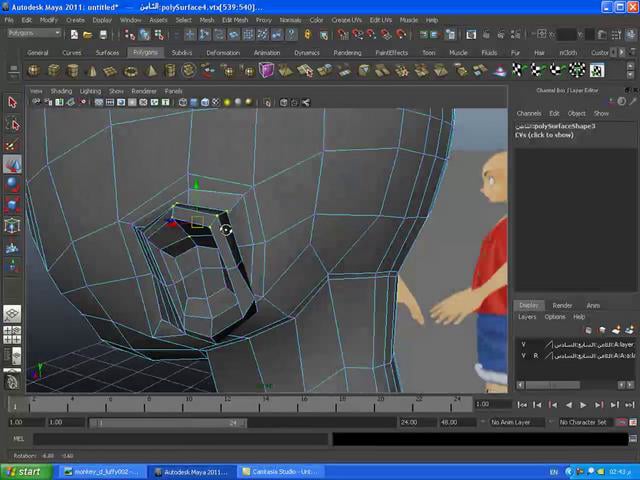Open the Edit Mesh menu
Image resolution: width=640 pixels, height=480 pixels.
[235, 20]
